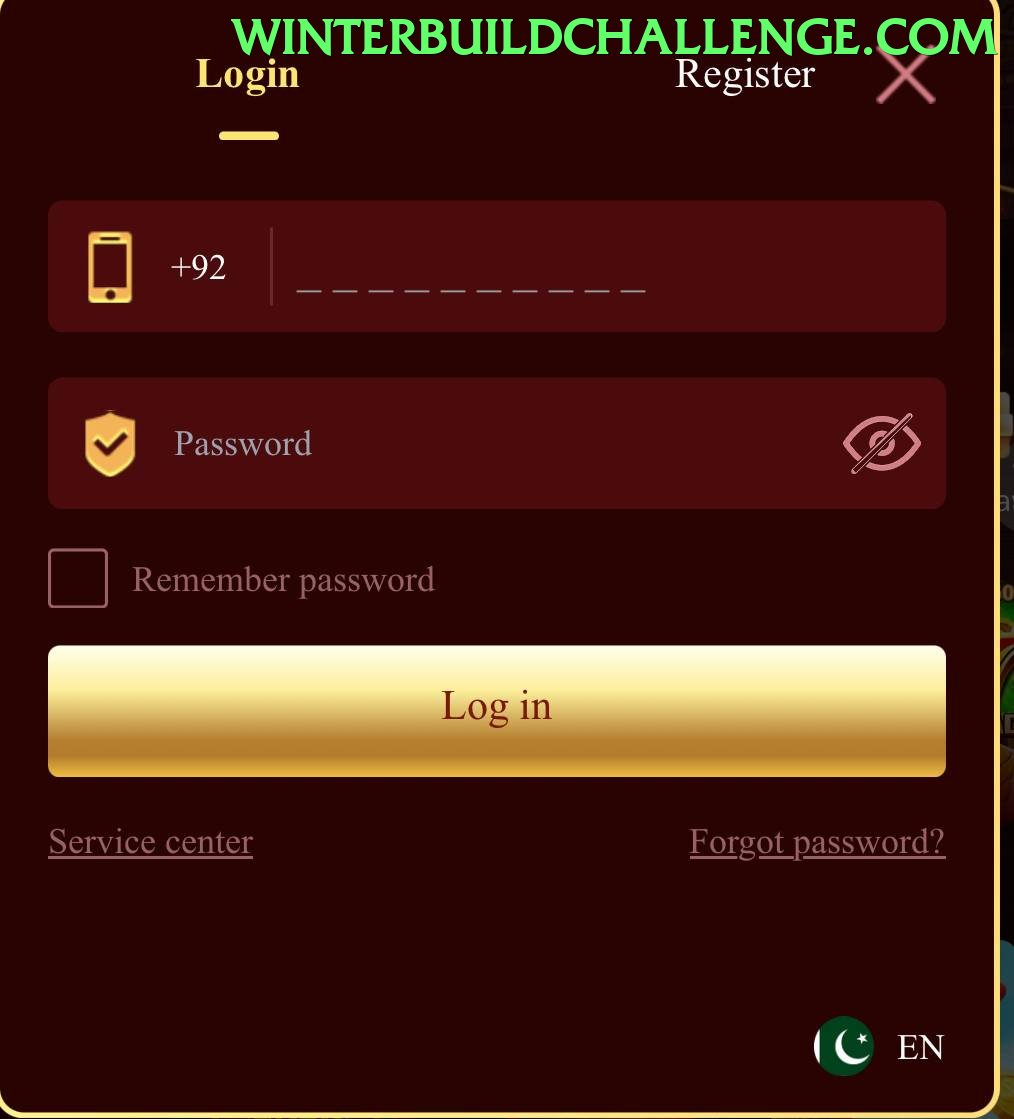Click the golden phone icon
The width and height of the screenshot is (1014, 1119).
110,267
